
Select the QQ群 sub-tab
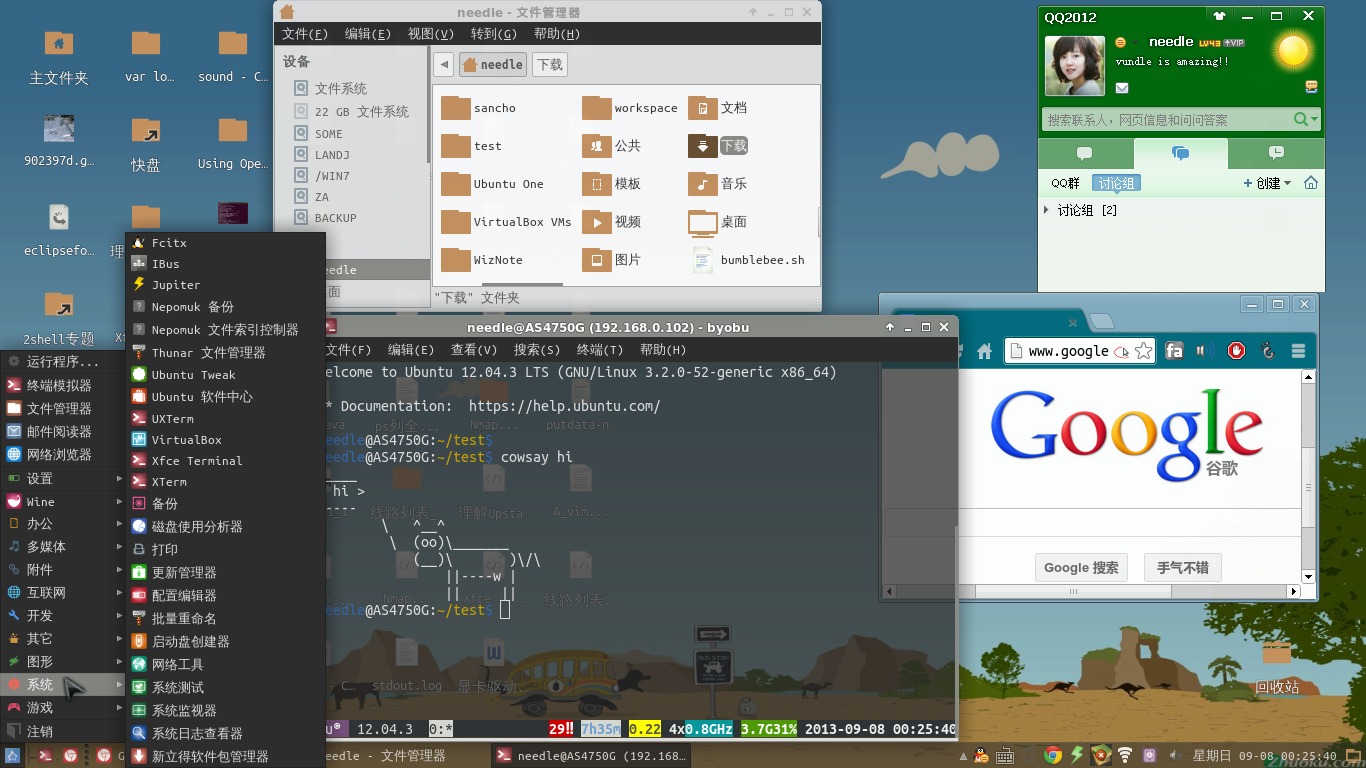tap(1065, 183)
